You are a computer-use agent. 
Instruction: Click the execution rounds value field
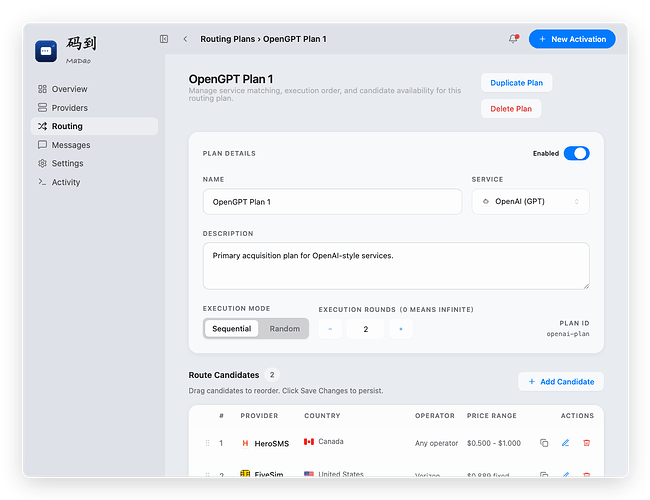365,329
